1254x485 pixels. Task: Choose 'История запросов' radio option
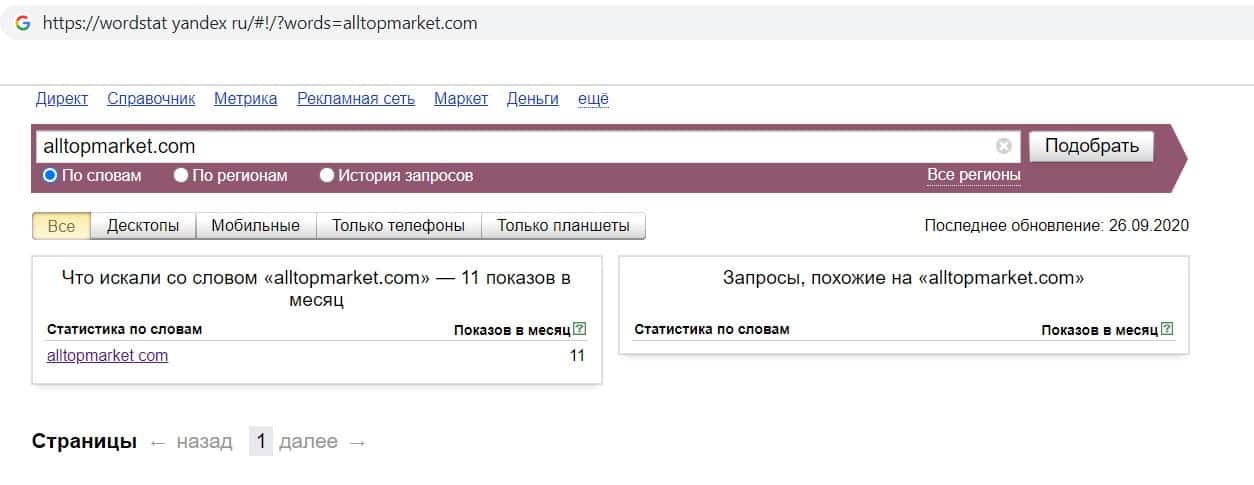(x=327, y=176)
